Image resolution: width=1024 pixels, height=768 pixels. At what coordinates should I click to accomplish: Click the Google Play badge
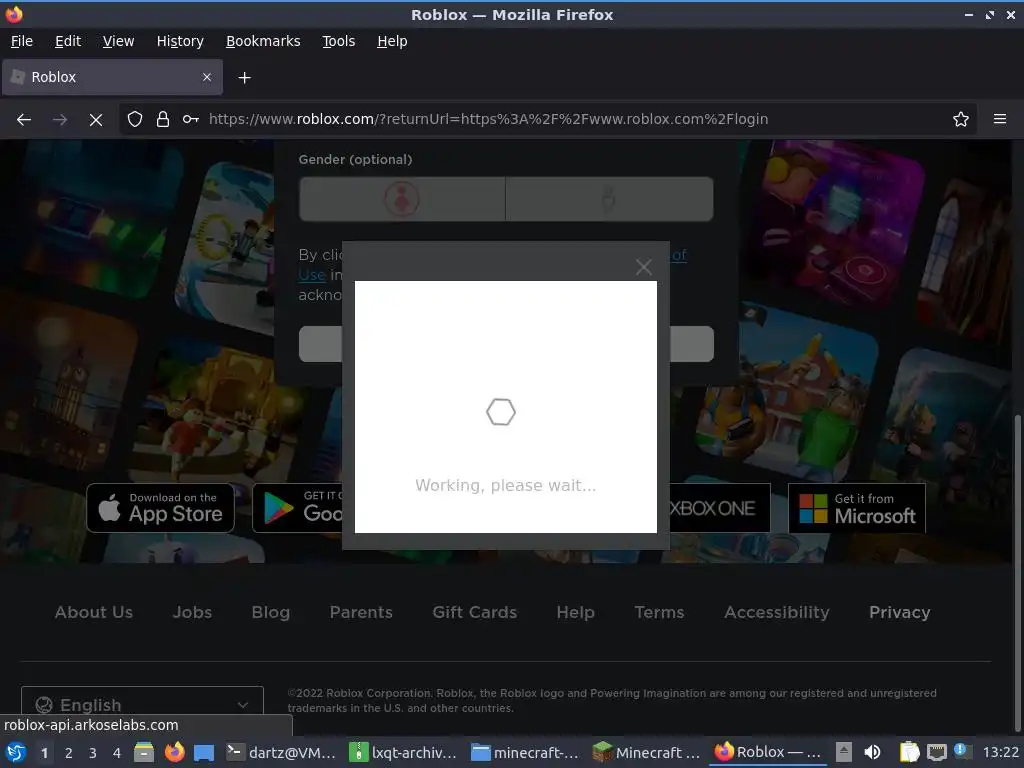click(x=297, y=508)
